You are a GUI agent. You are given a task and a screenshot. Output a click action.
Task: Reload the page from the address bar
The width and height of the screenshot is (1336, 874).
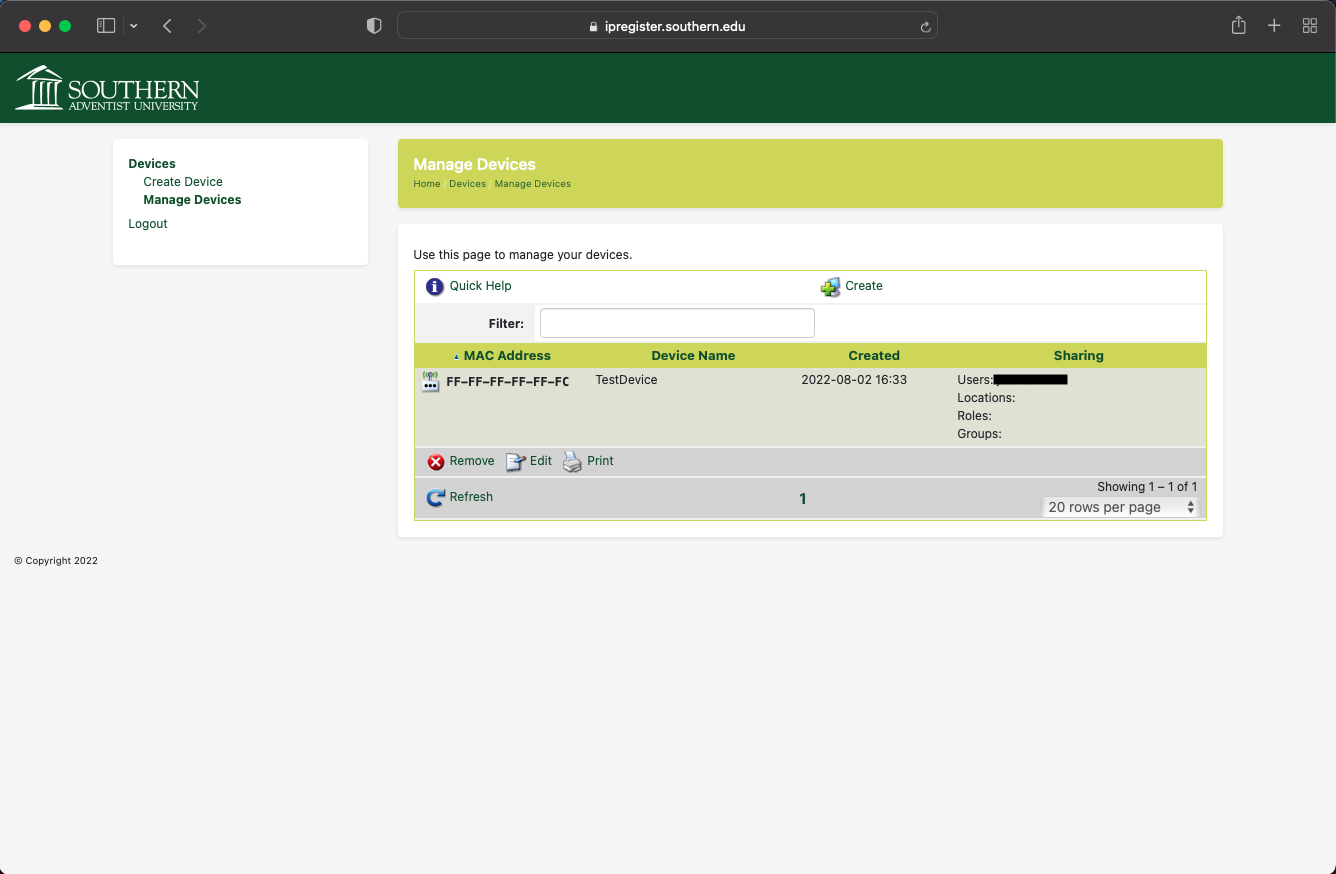pyautogui.click(x=925, y=27)
